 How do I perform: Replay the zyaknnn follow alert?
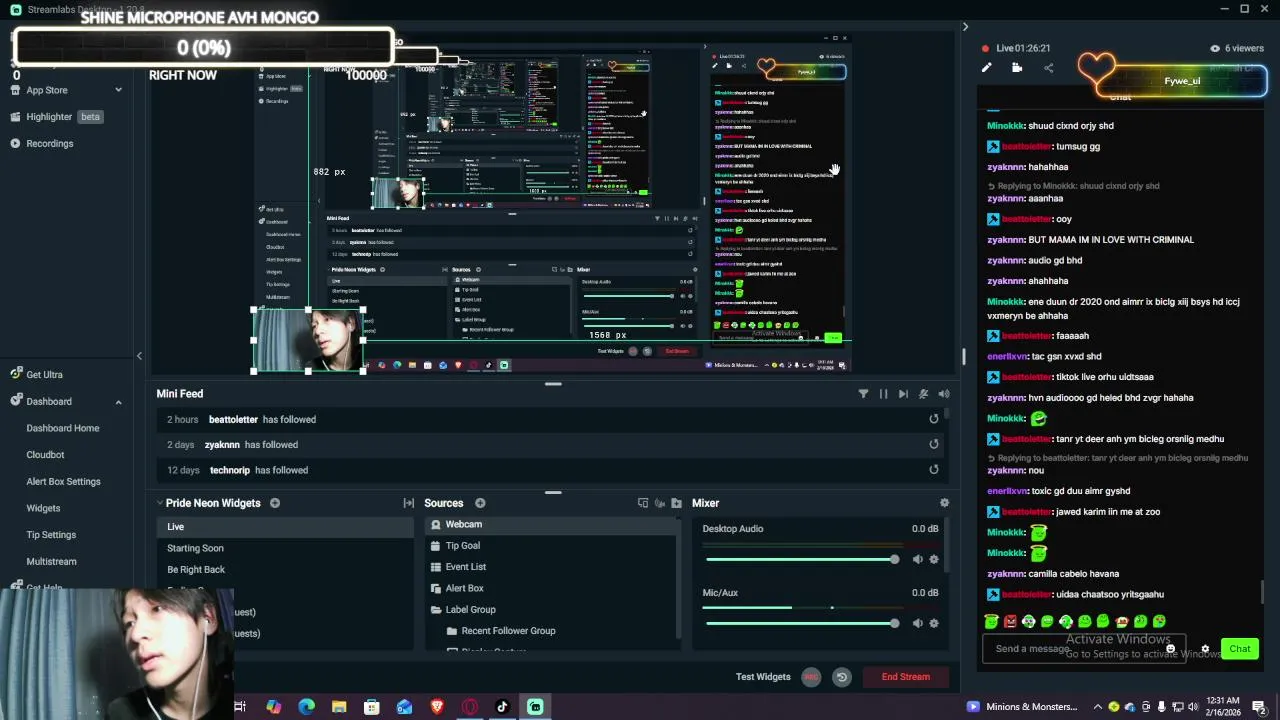934,444
